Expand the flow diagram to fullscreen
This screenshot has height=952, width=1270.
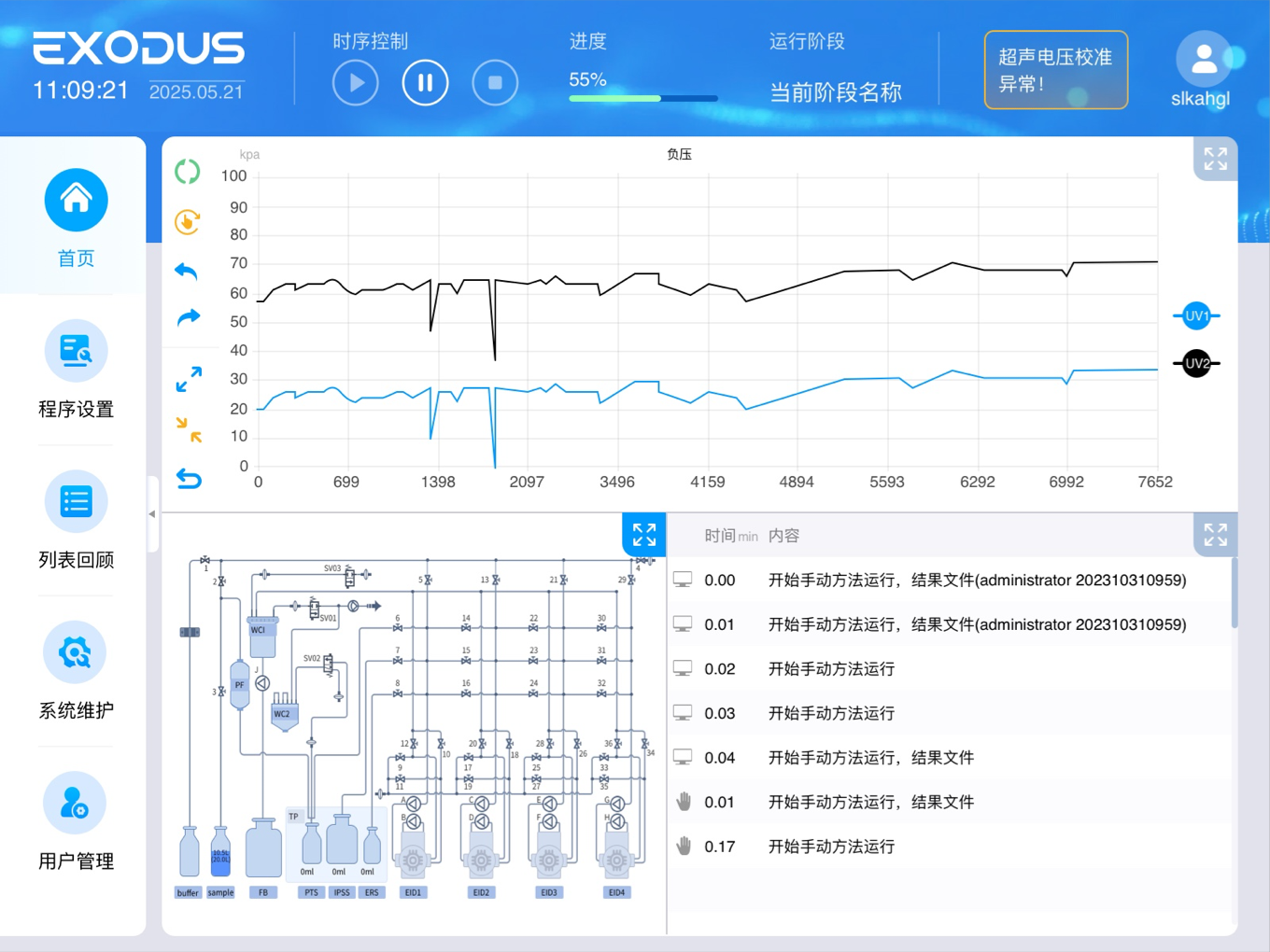tap(644, 535)
